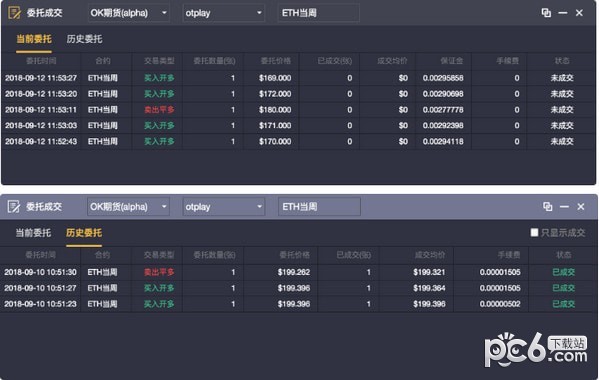The width and height of the screenshot is (599, 380).
Task: Click the $170.000 order price cell
Action: (275, 141)
